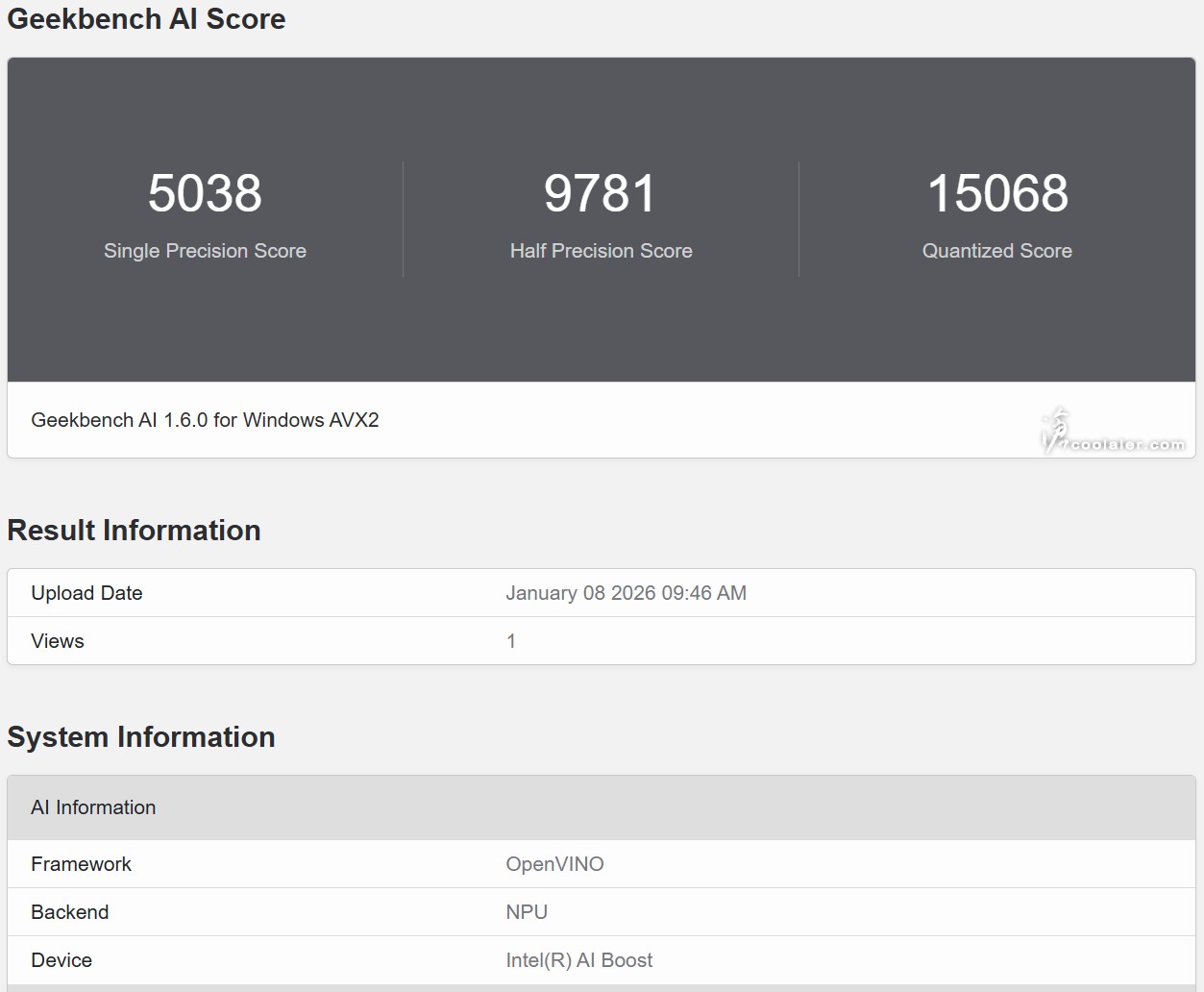Click Geekbench AI 1.6.0 for Windows AVX2 text

205,420
